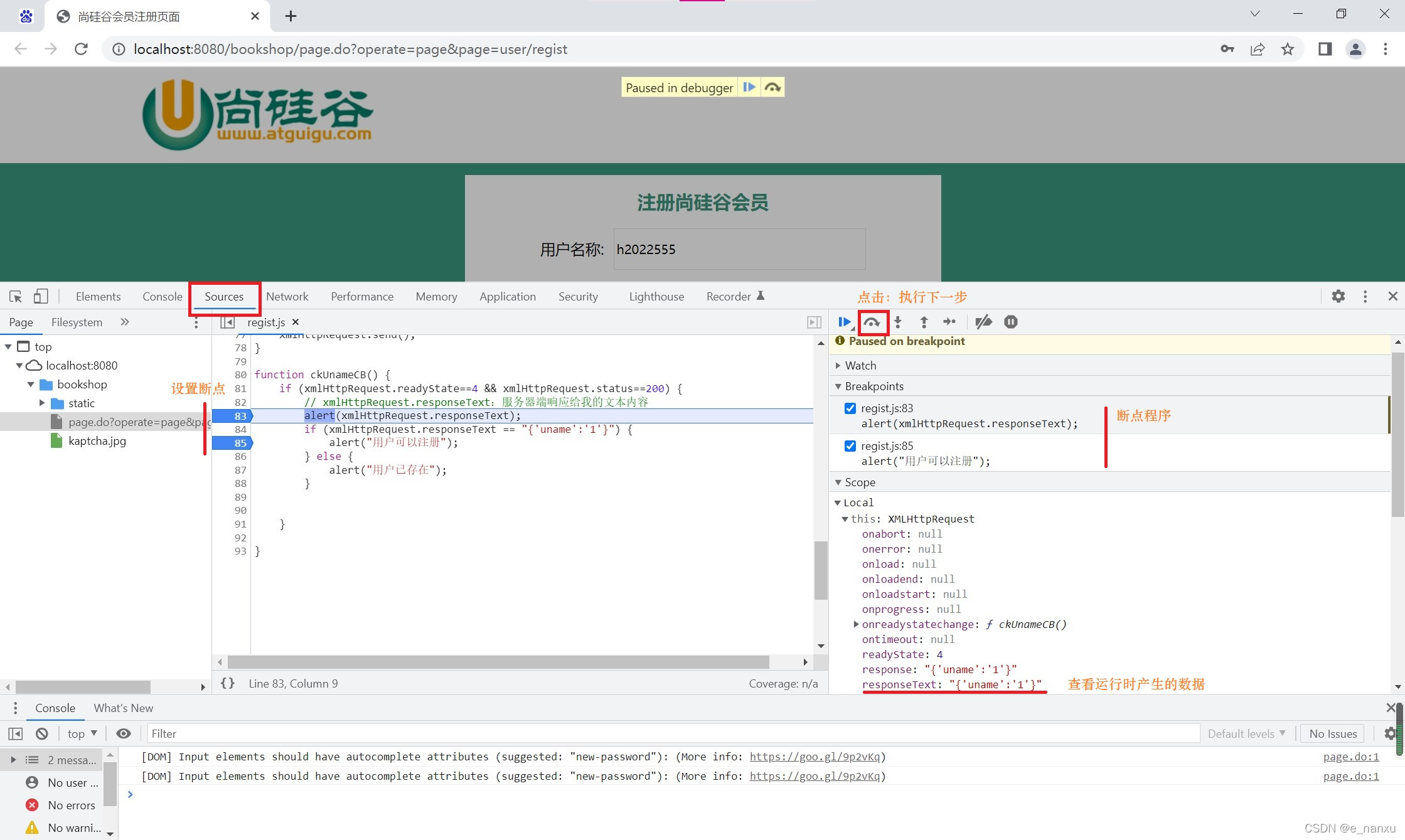Image resolution: width=1405 pixels, height=840 pixels.
Task: Open the goo.gl/9p2vKq link in first message
Action: tap(814, 757)
